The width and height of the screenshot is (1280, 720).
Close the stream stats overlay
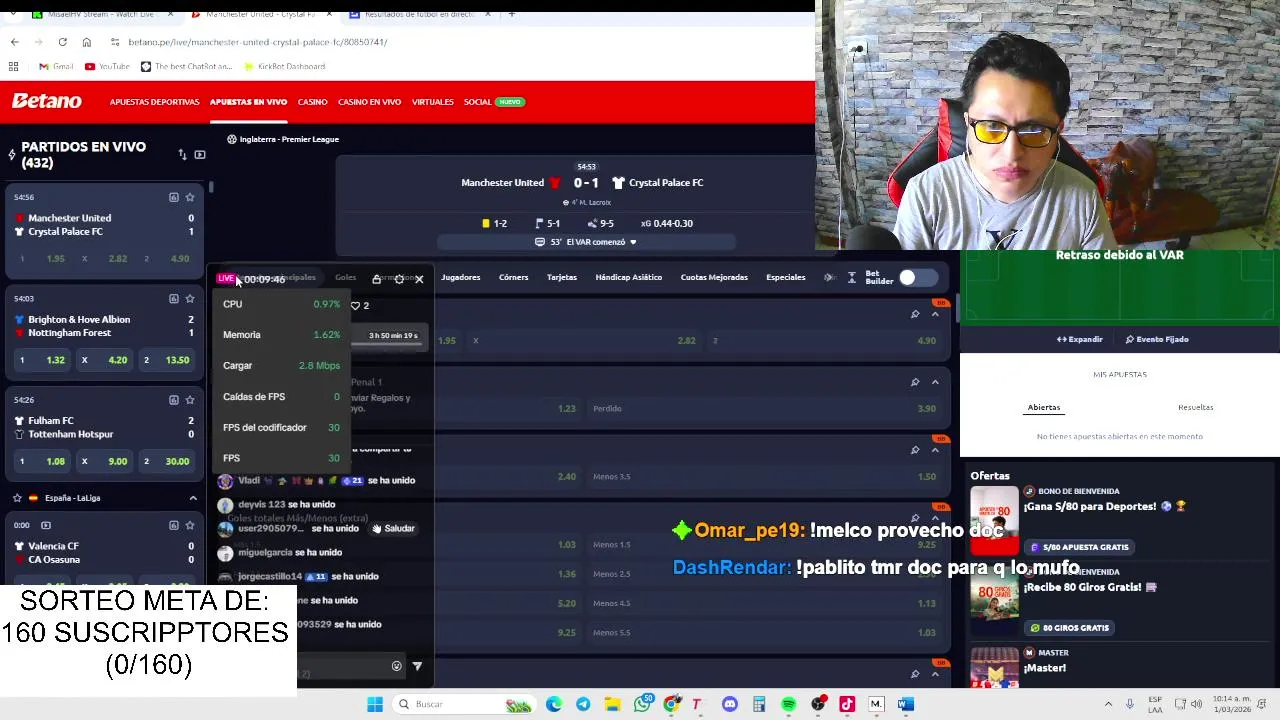419,279
